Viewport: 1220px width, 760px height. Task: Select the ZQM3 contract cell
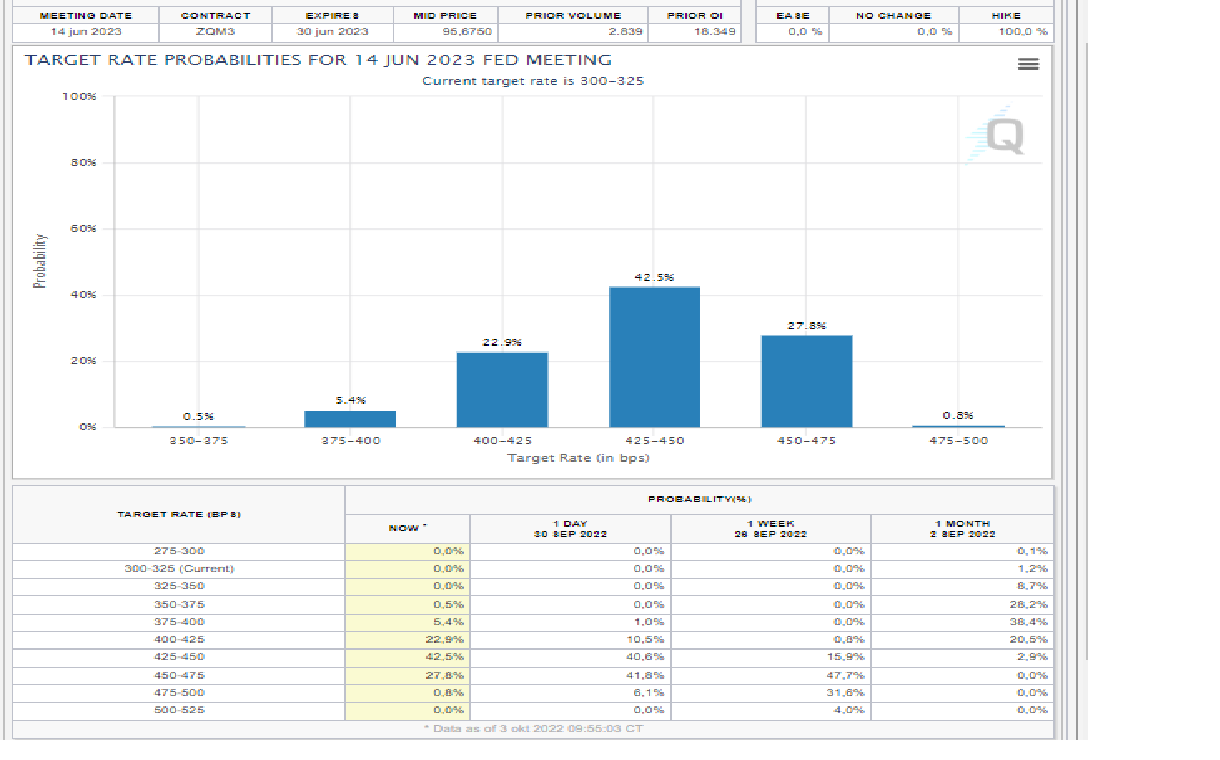pos(215,32)
